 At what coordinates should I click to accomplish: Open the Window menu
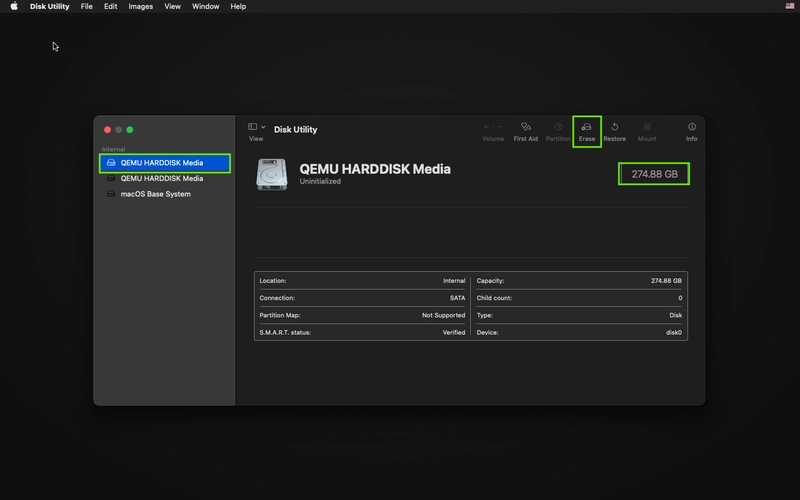pyautogui.click(x=206, y=6)
